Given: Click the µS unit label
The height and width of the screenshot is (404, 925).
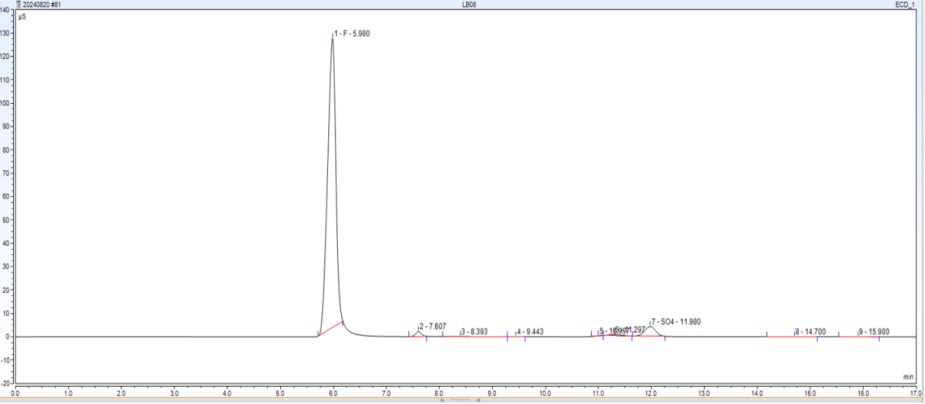Looking at the screenshot, I should (22, 17).
